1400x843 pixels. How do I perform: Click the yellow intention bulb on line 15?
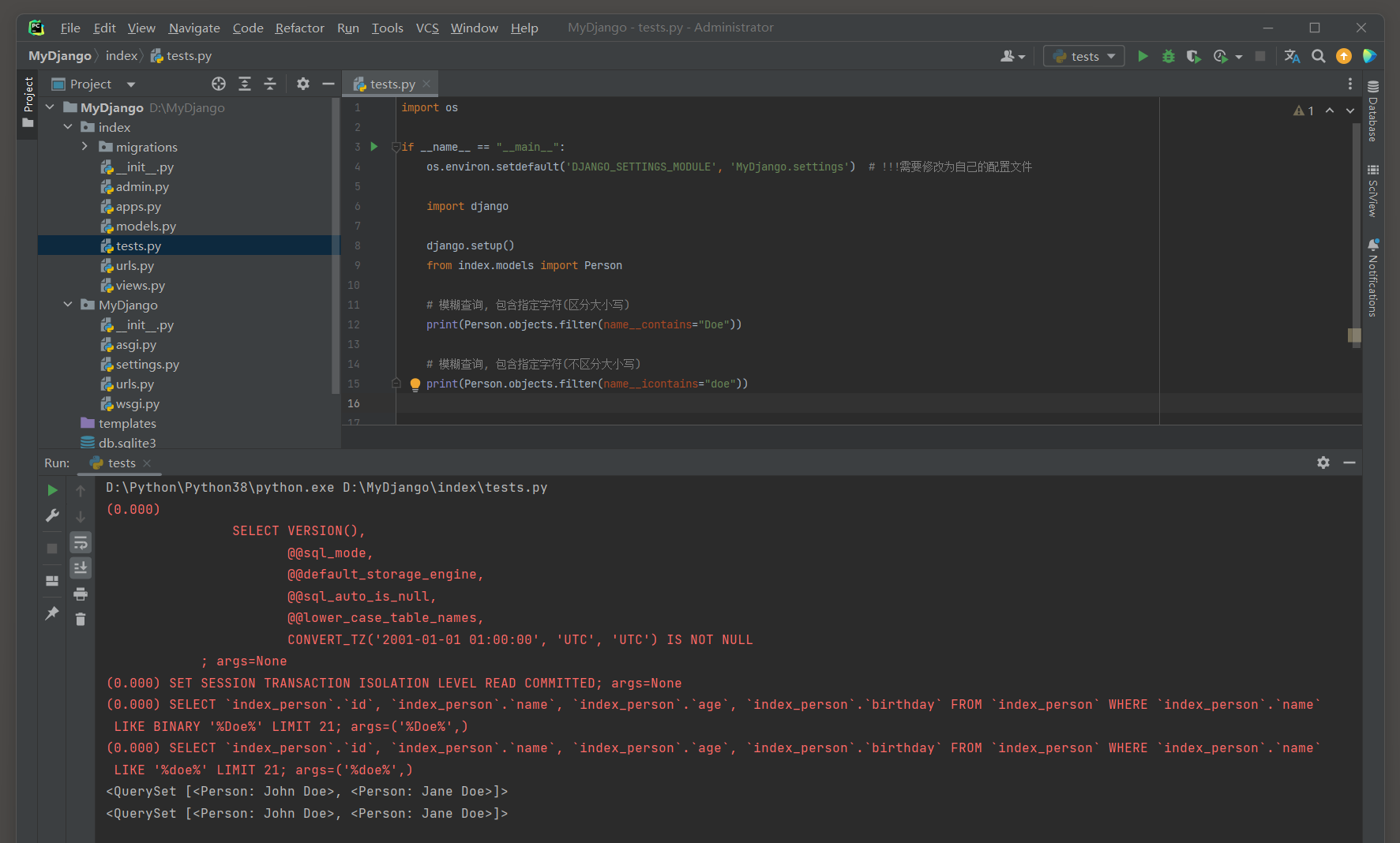point(415,384)
